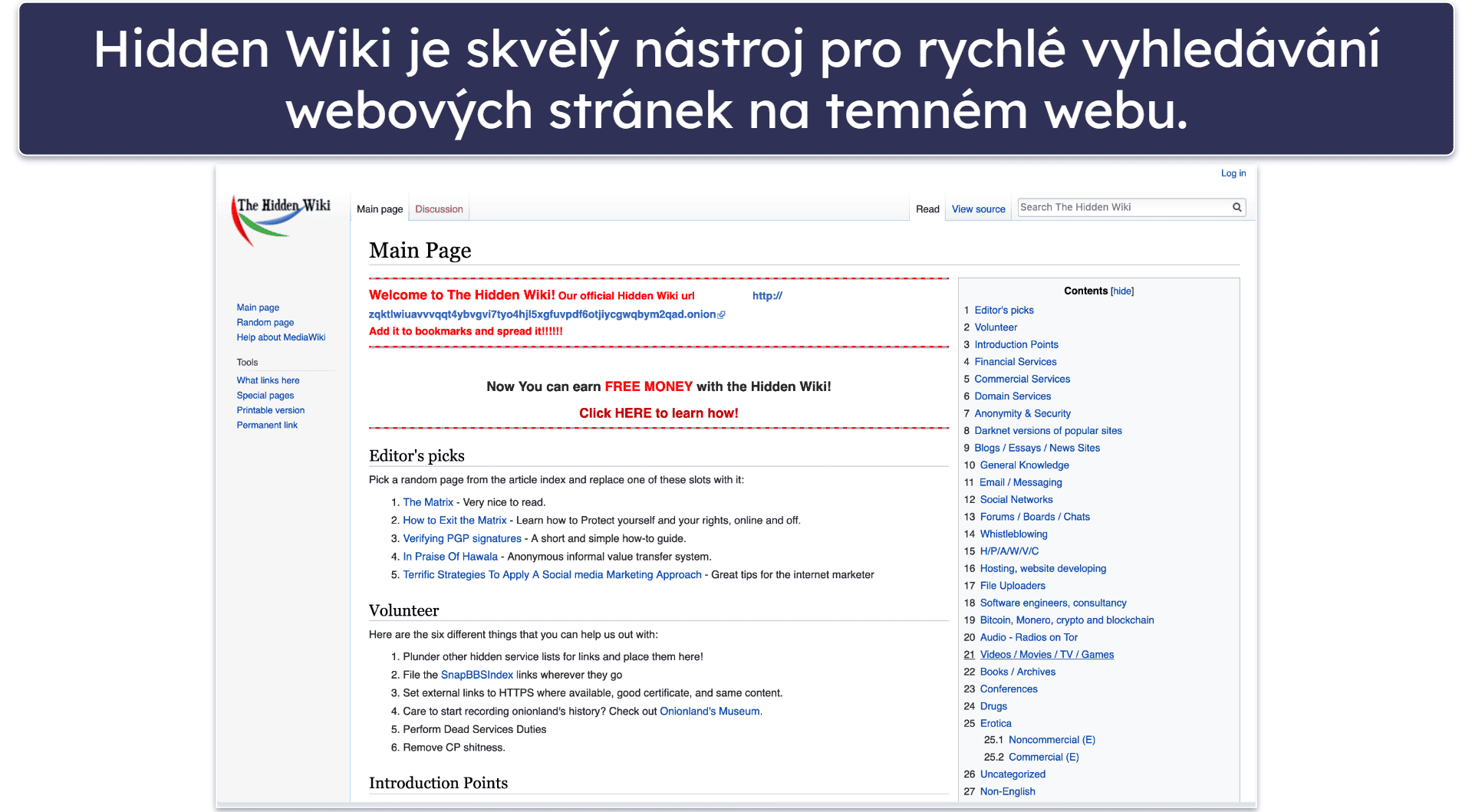This screenshot has height=812, width=1472.
Task: Switch to the Discussion tab
Action: [x=439, y=209]
